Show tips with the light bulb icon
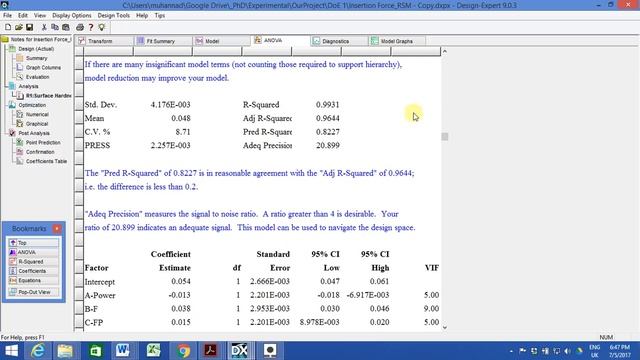 coord(102,27)
